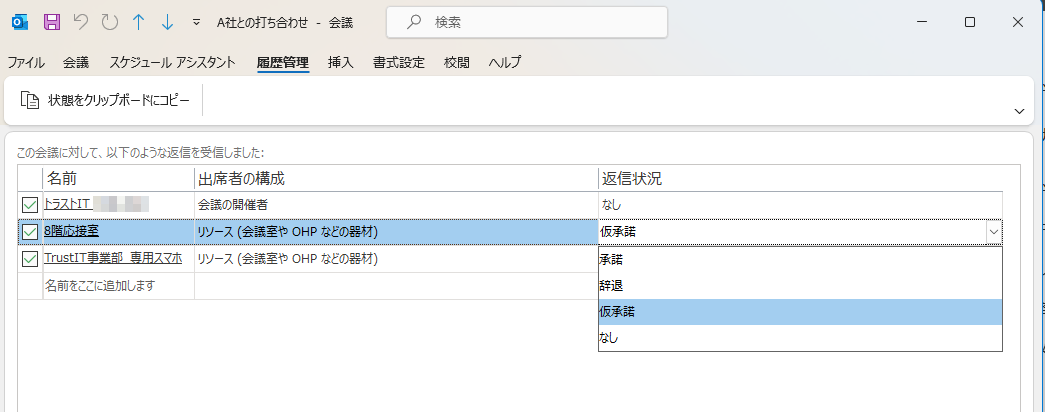Click the 8階応接室 name link

pyautogui.click(x=71, y=232)
